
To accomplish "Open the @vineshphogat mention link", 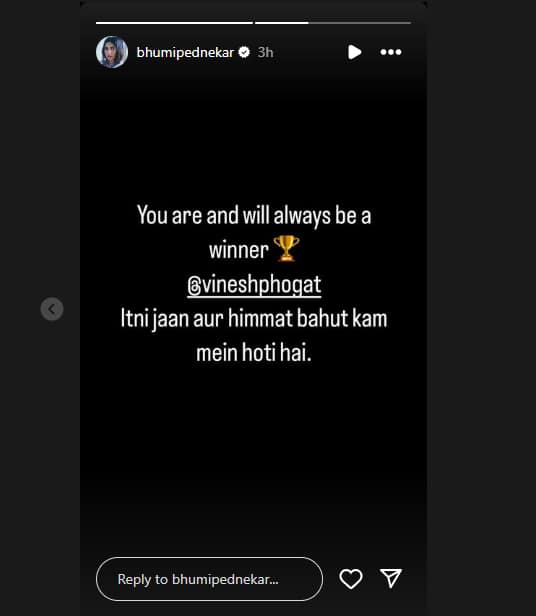I will [254, 286].
